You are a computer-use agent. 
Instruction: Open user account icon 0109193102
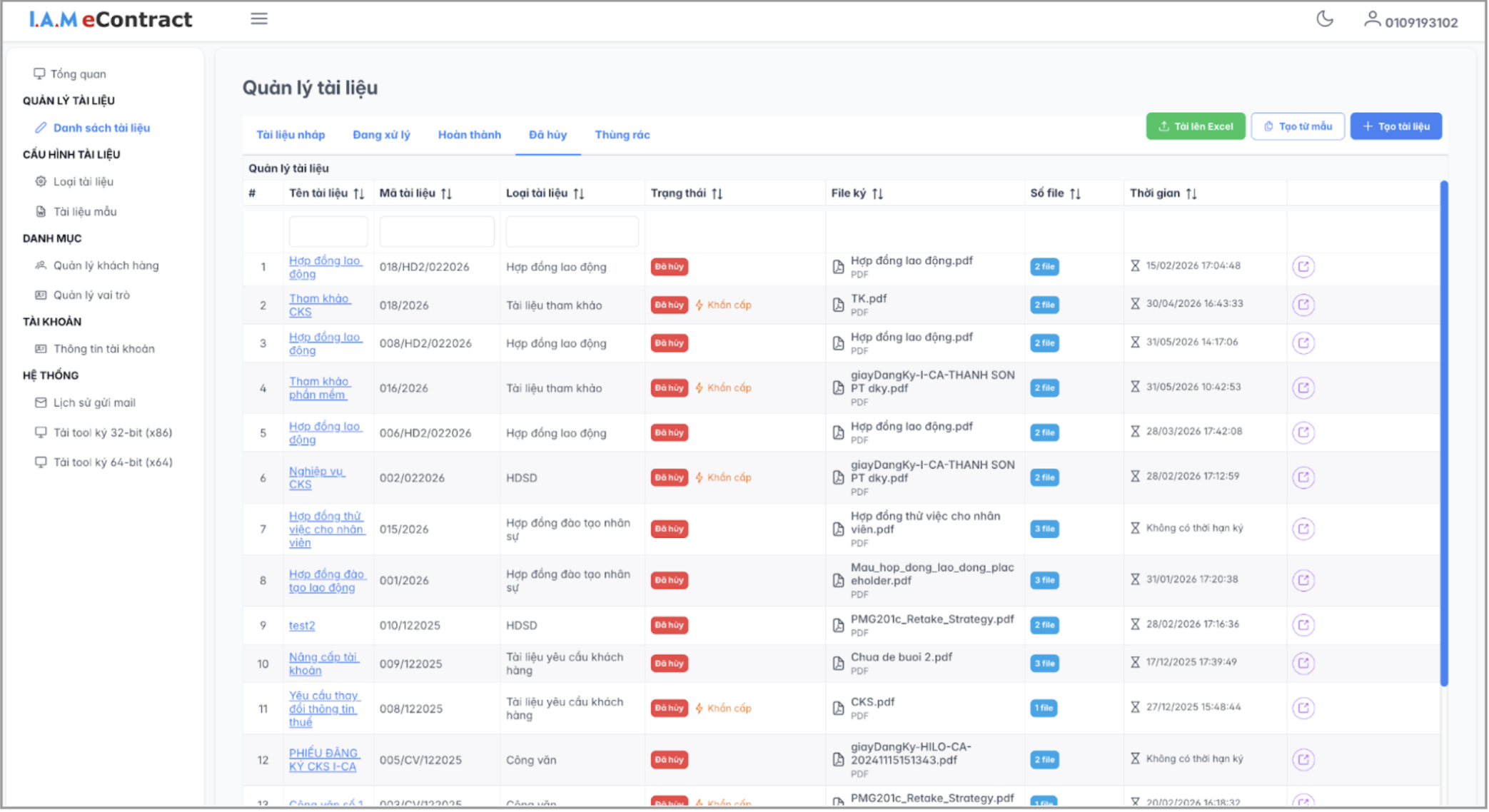coord(1371,20)
